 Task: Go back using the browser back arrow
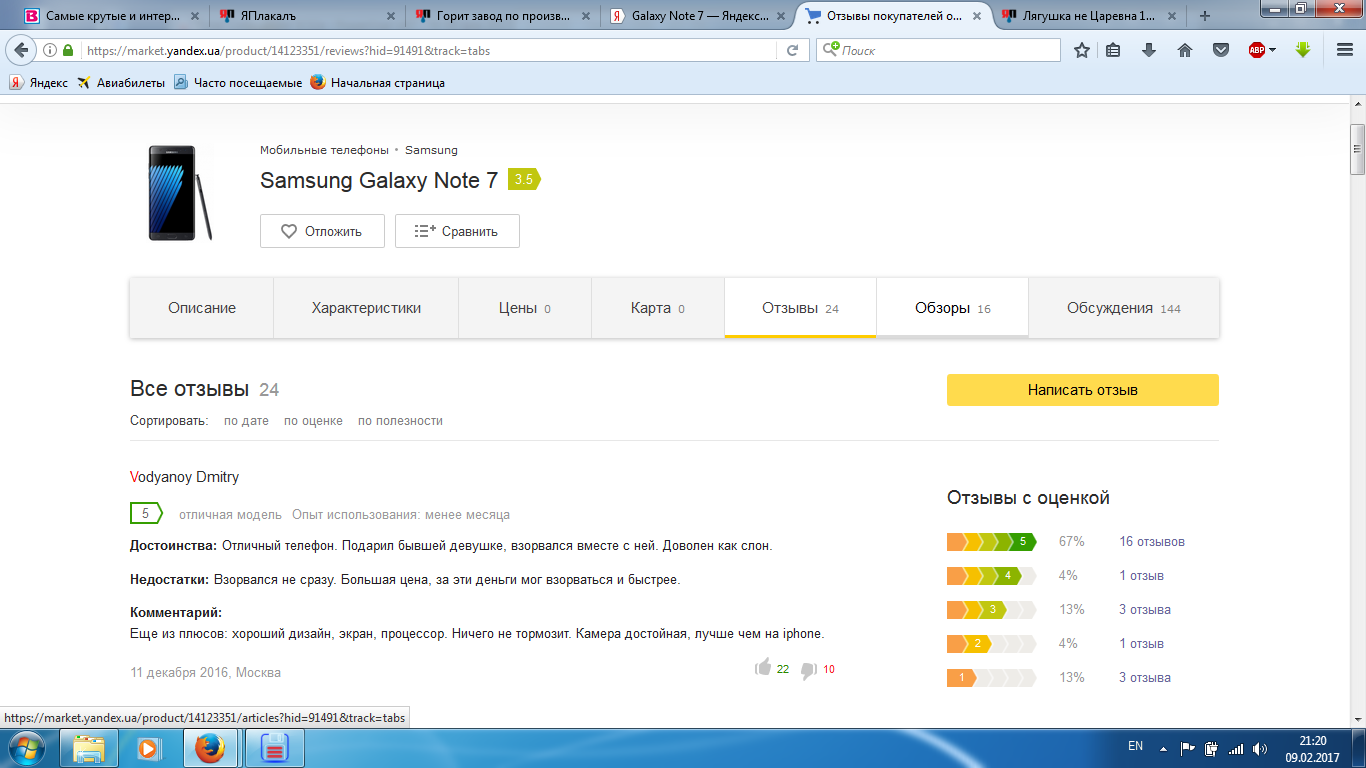(x=21, y=50)
